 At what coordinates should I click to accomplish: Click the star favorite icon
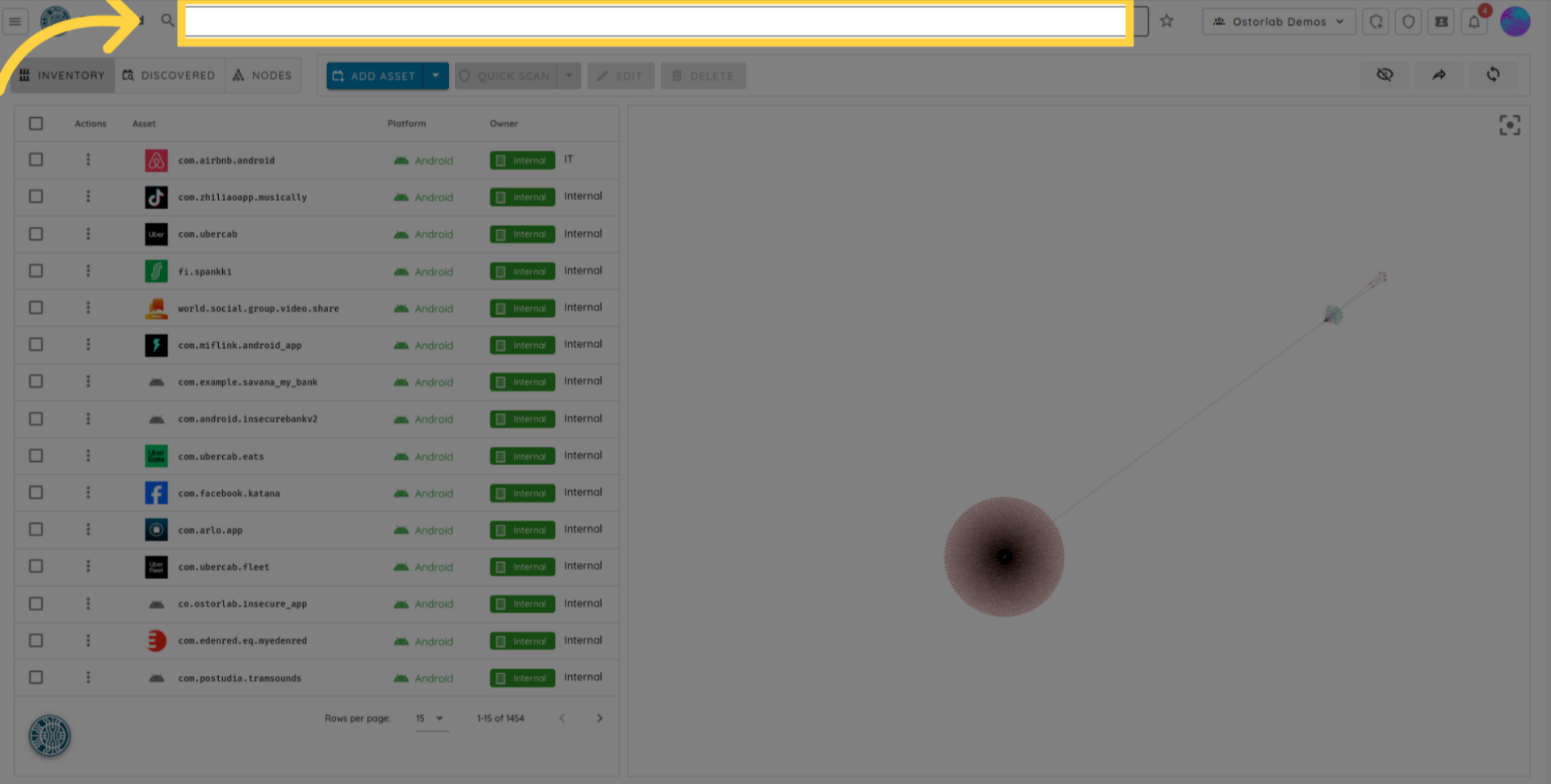(1166, 22)
